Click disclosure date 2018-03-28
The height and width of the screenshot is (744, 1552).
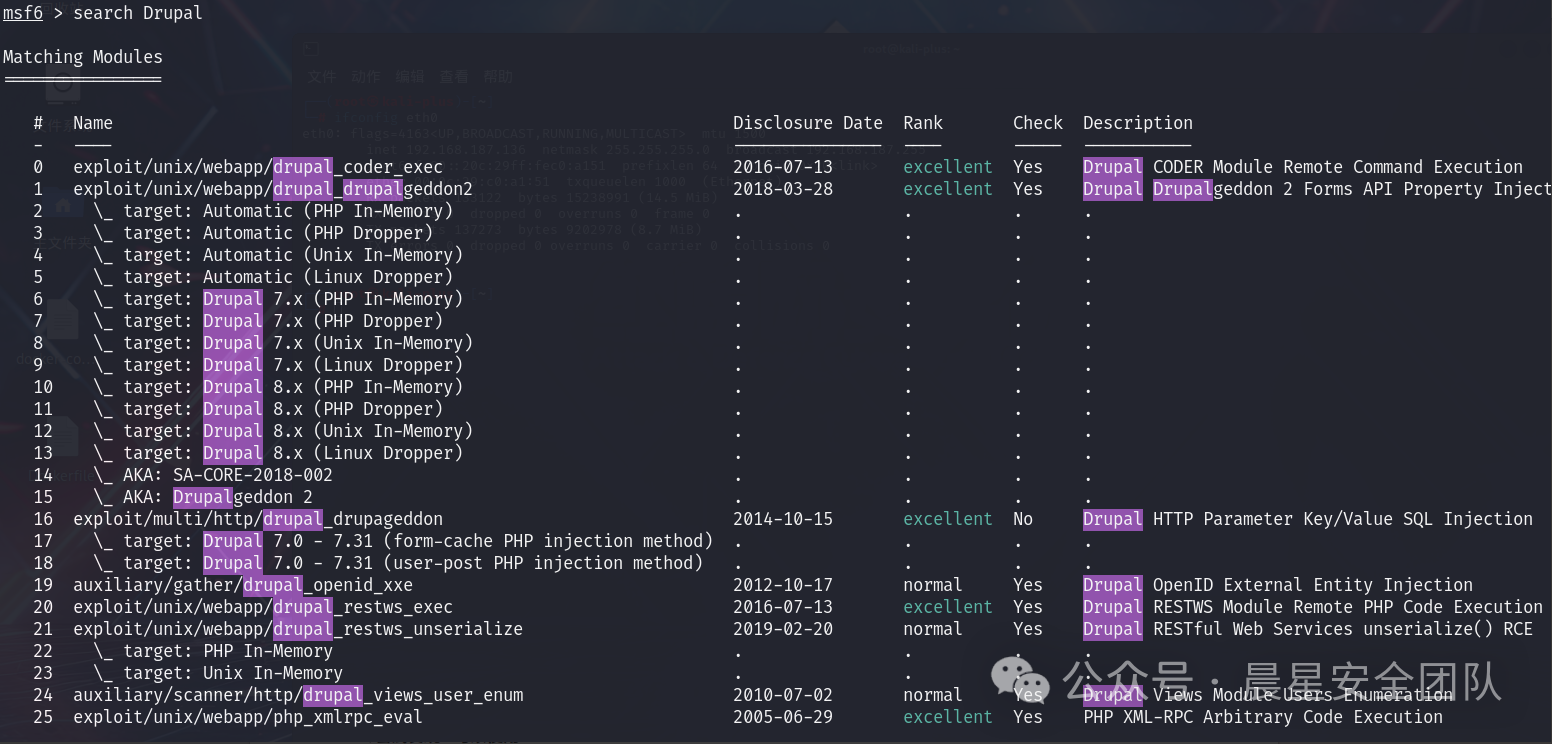pos(783,189)
